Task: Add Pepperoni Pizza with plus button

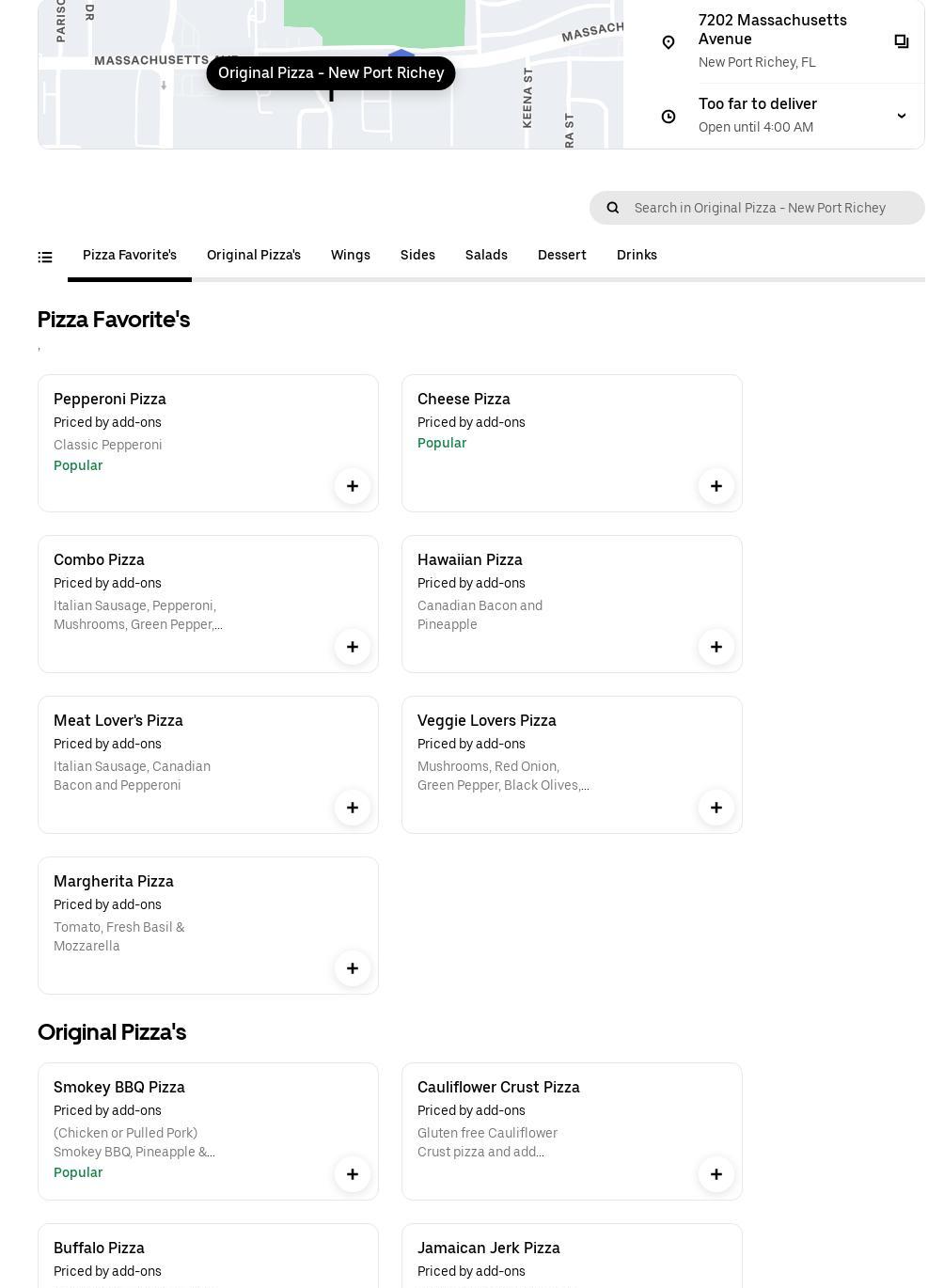Action: pos(353,486)
